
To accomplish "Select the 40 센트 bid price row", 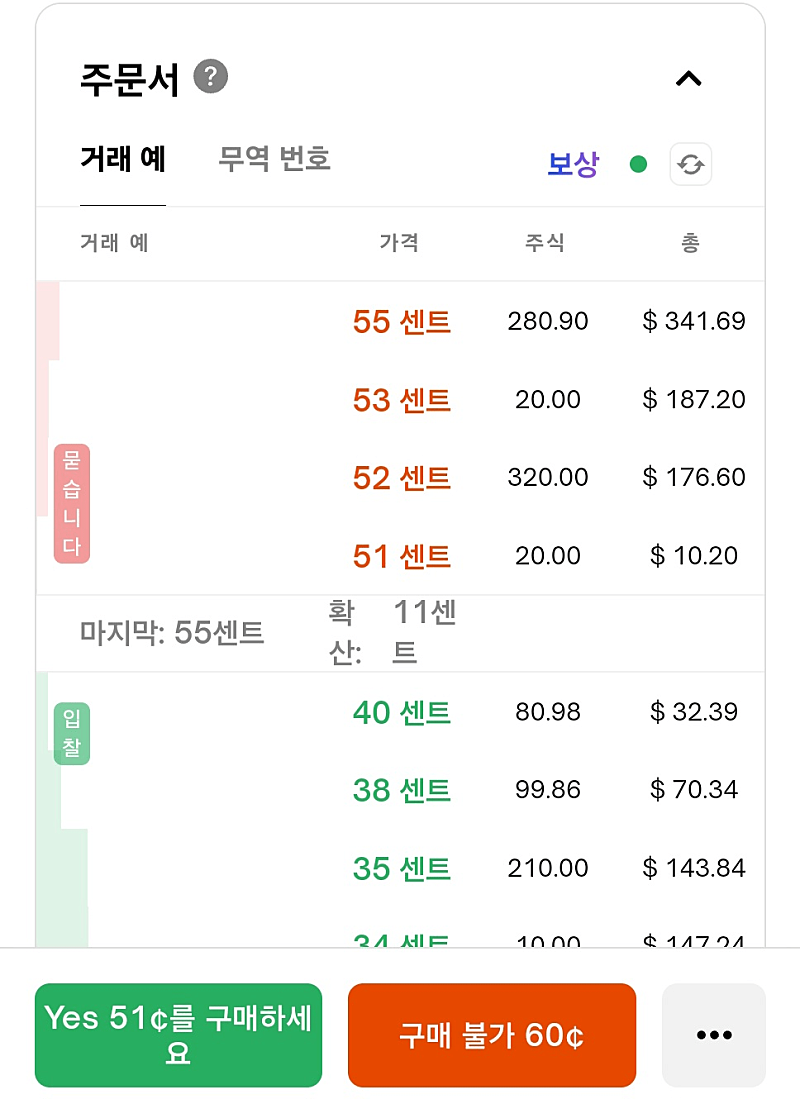I will pos(402,713).
